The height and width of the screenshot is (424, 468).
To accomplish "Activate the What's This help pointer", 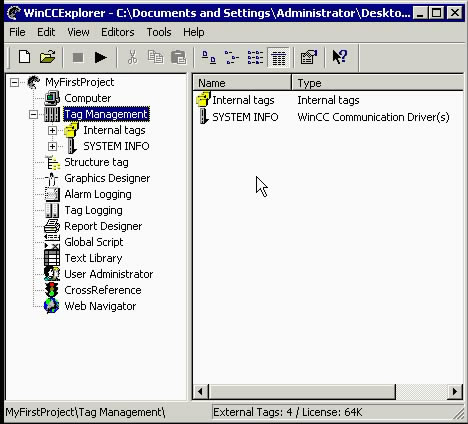I will click(340, 57).
